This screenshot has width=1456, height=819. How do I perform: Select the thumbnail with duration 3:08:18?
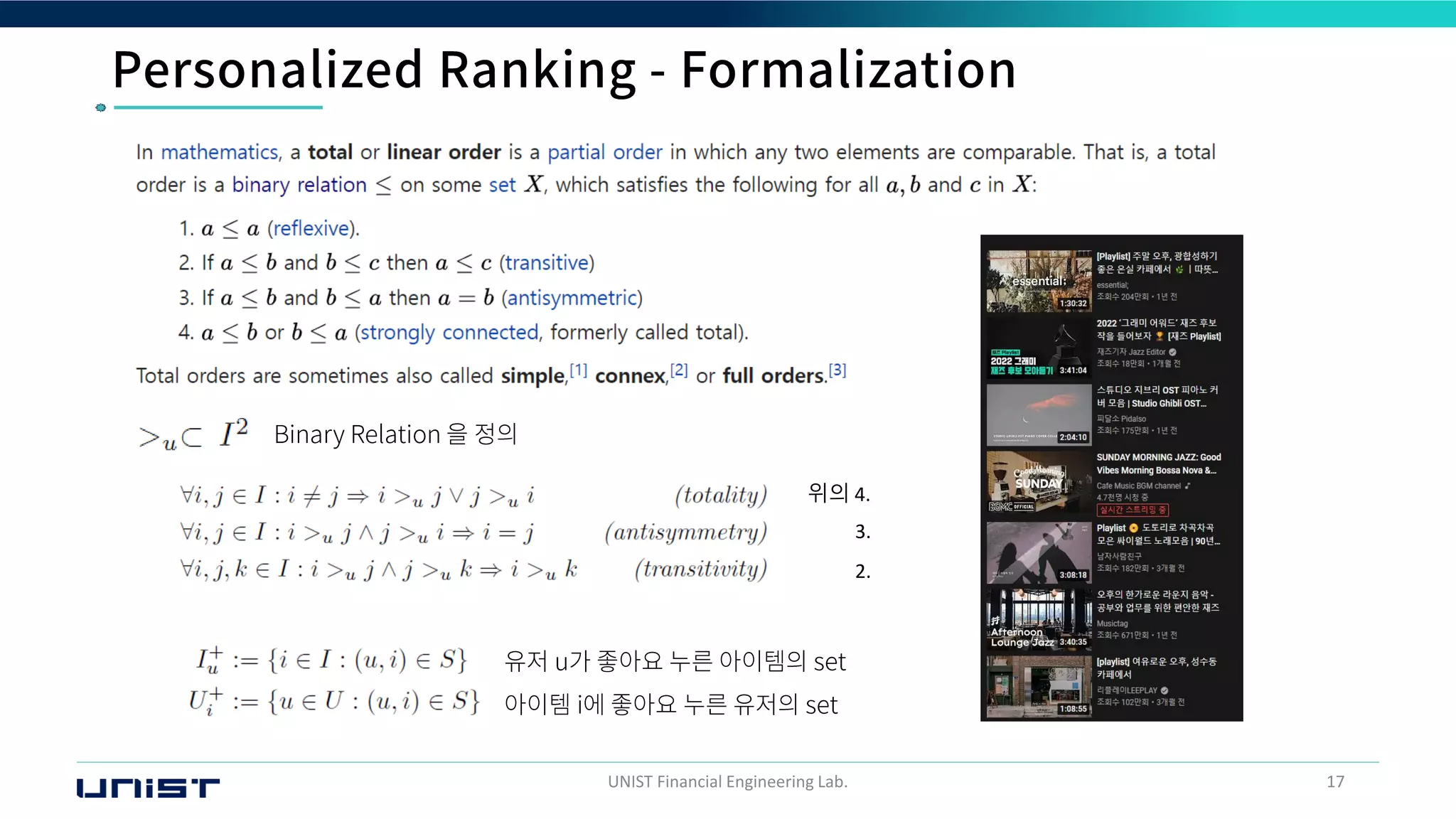(1039, 552)
